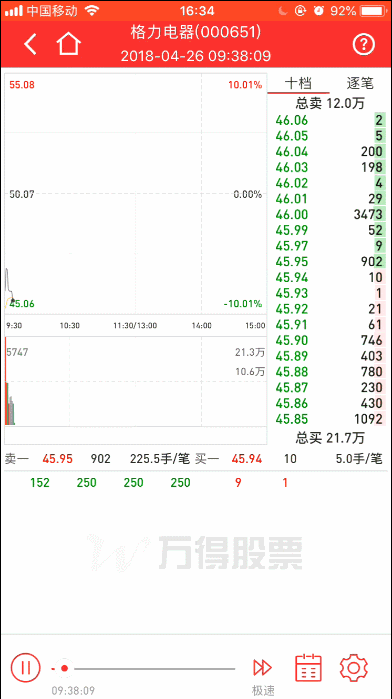The height and width of the screenshot is (699, 392).
Task: Click the volume bar chart
Action: point(136,382)
